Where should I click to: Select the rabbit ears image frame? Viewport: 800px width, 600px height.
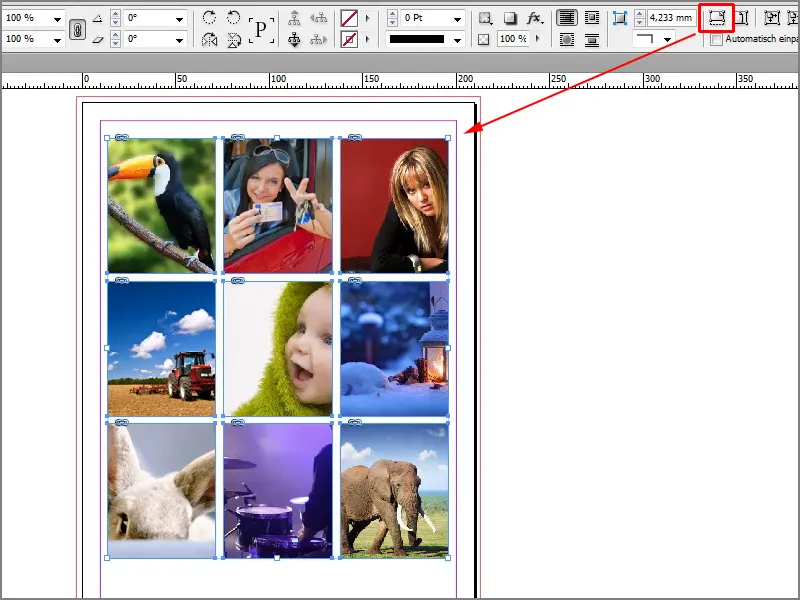tap(161, 491)
